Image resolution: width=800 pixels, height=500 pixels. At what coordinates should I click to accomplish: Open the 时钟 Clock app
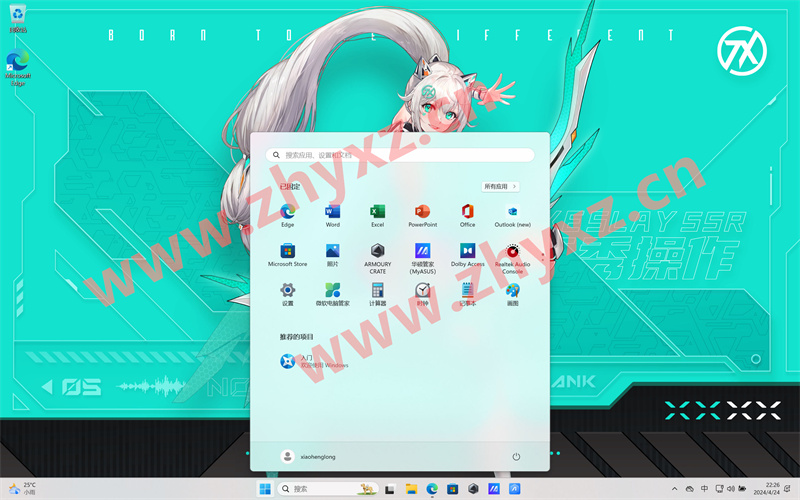tap(422, 294)
